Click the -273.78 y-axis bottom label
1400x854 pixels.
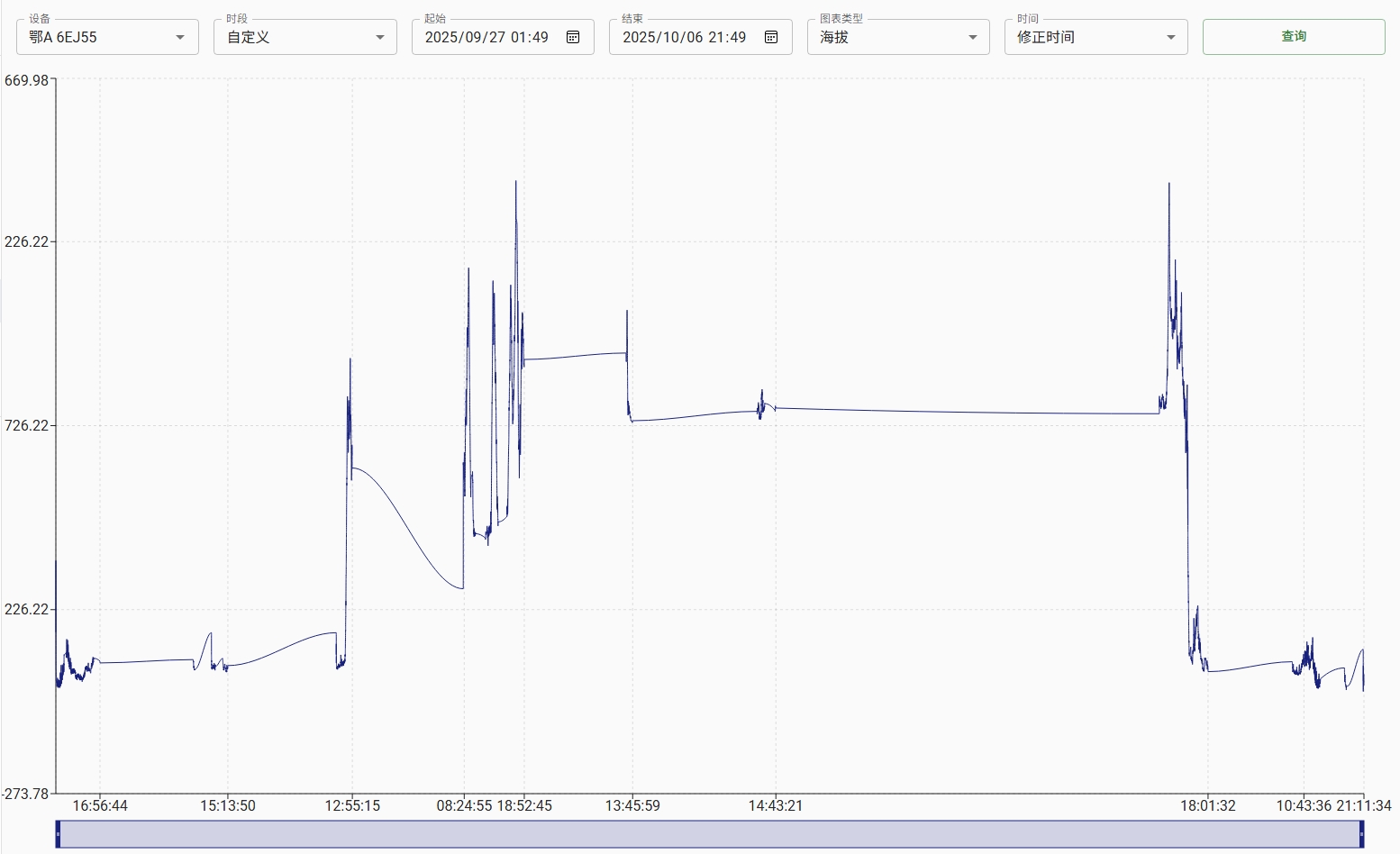pyautogui.click(x=26, y=794)
